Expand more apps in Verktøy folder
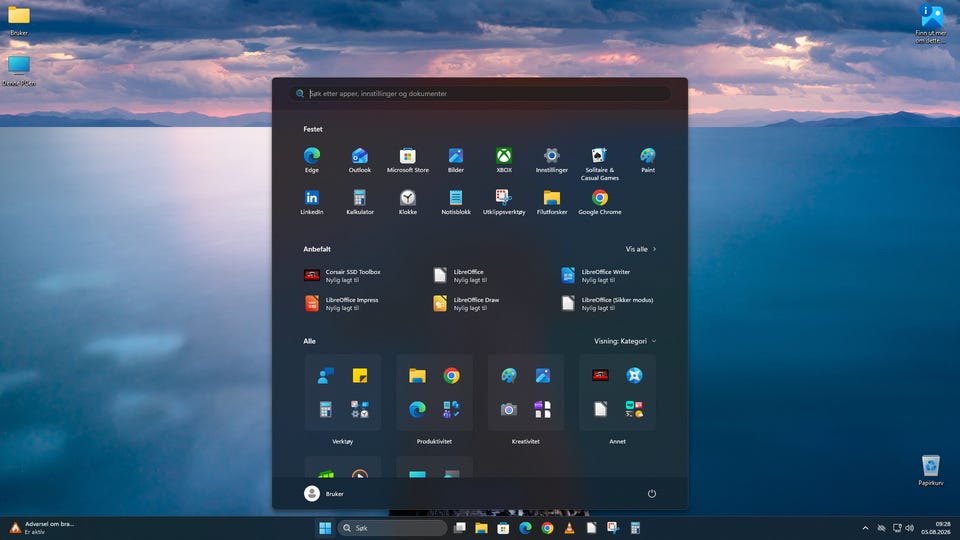Image resolution: width=960 pixels, height=540 pixels. pyautogui.click(x=359, y=409)
